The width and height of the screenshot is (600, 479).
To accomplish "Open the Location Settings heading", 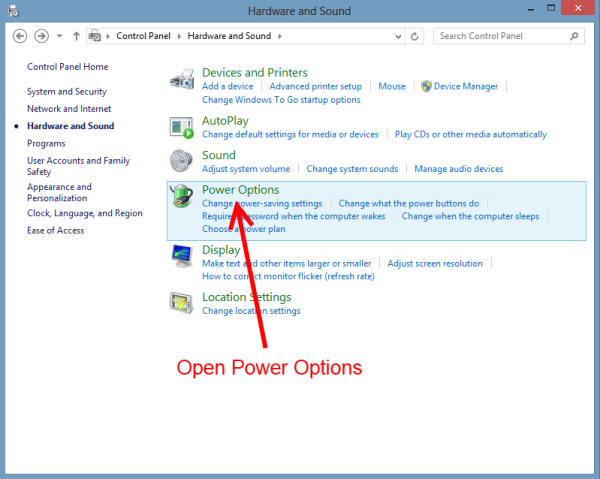I will pyautogui.click(x=246, y=297).
